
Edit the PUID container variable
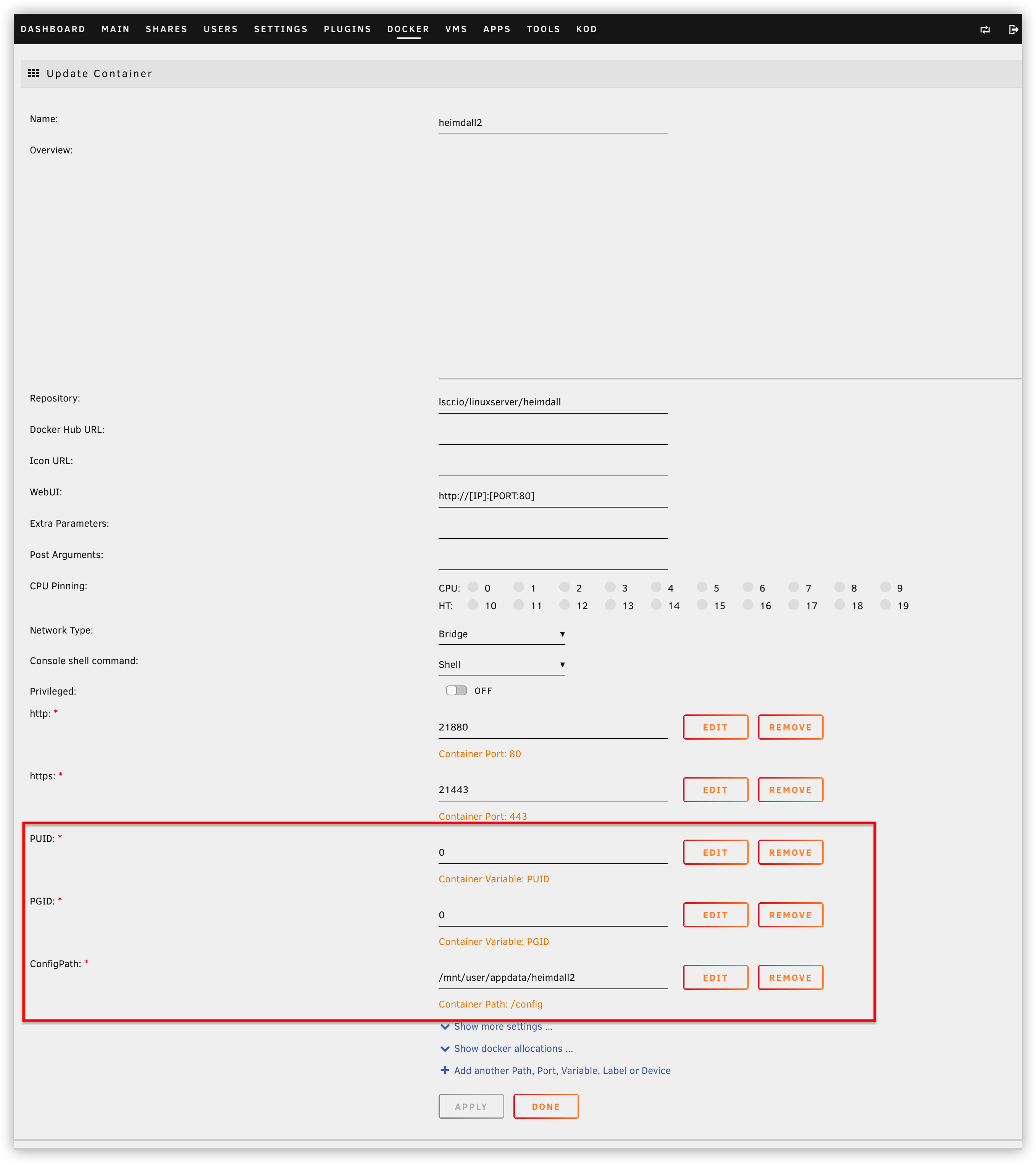tap(715, 852)
